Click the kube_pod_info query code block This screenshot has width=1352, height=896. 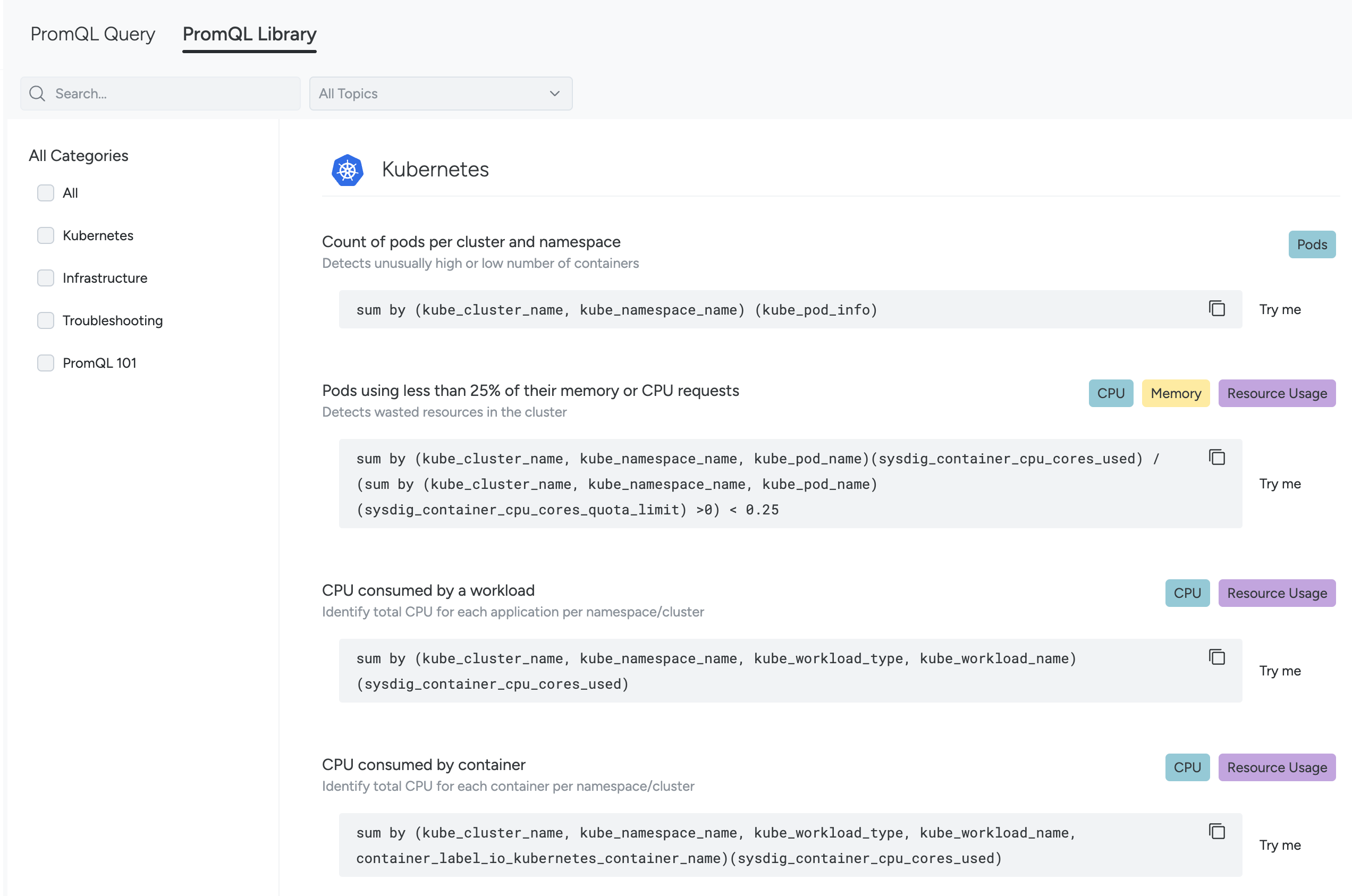[x=790, y=310]
